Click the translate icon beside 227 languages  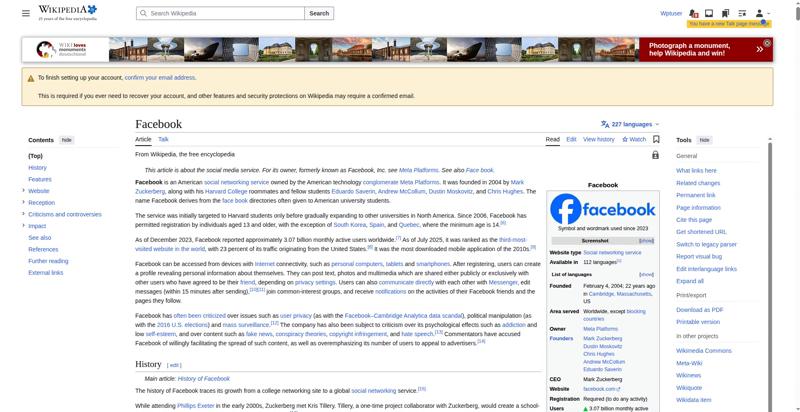tap(605, 124)
